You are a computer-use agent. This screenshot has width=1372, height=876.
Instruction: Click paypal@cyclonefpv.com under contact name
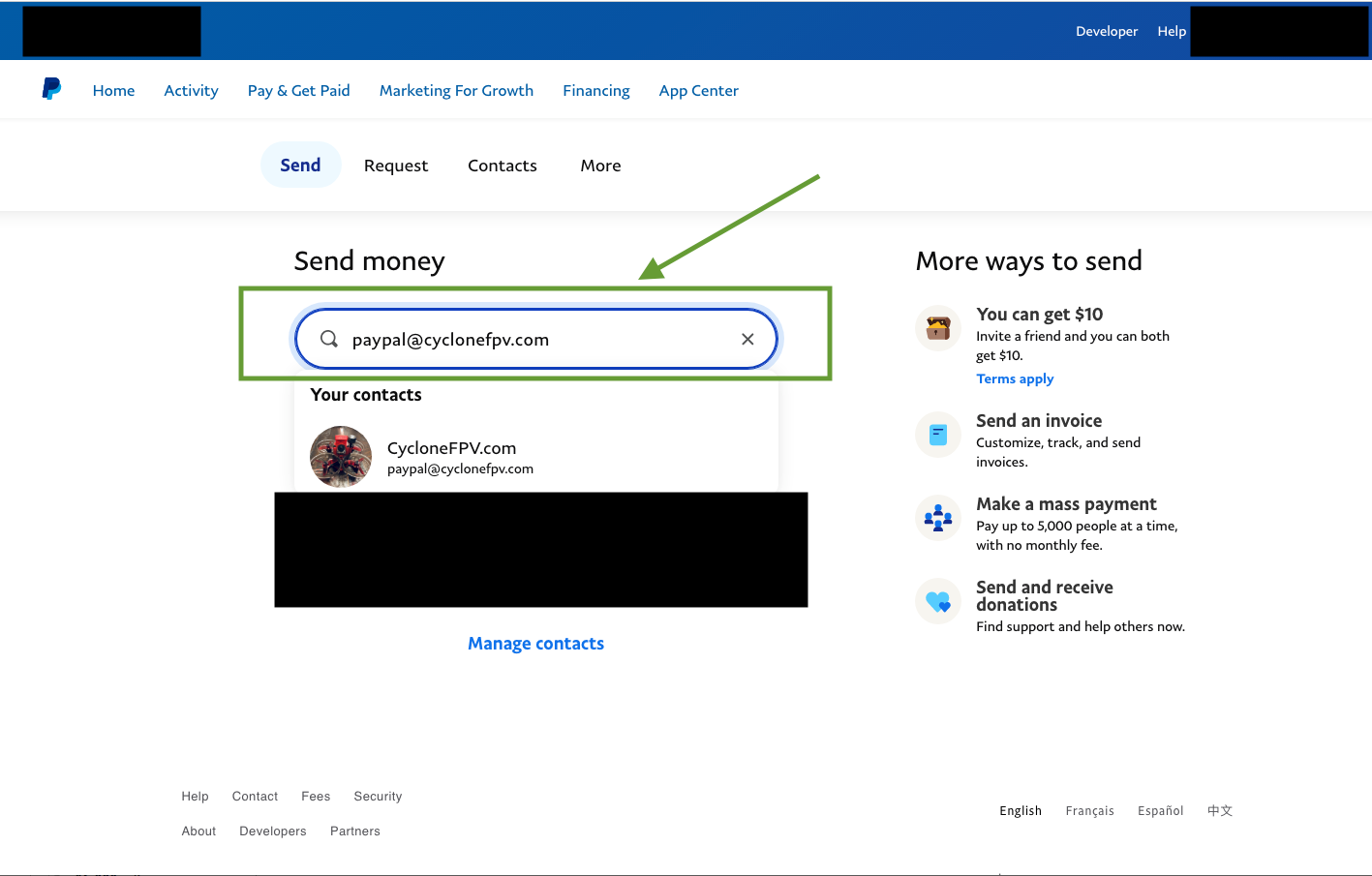click(460, 469)
